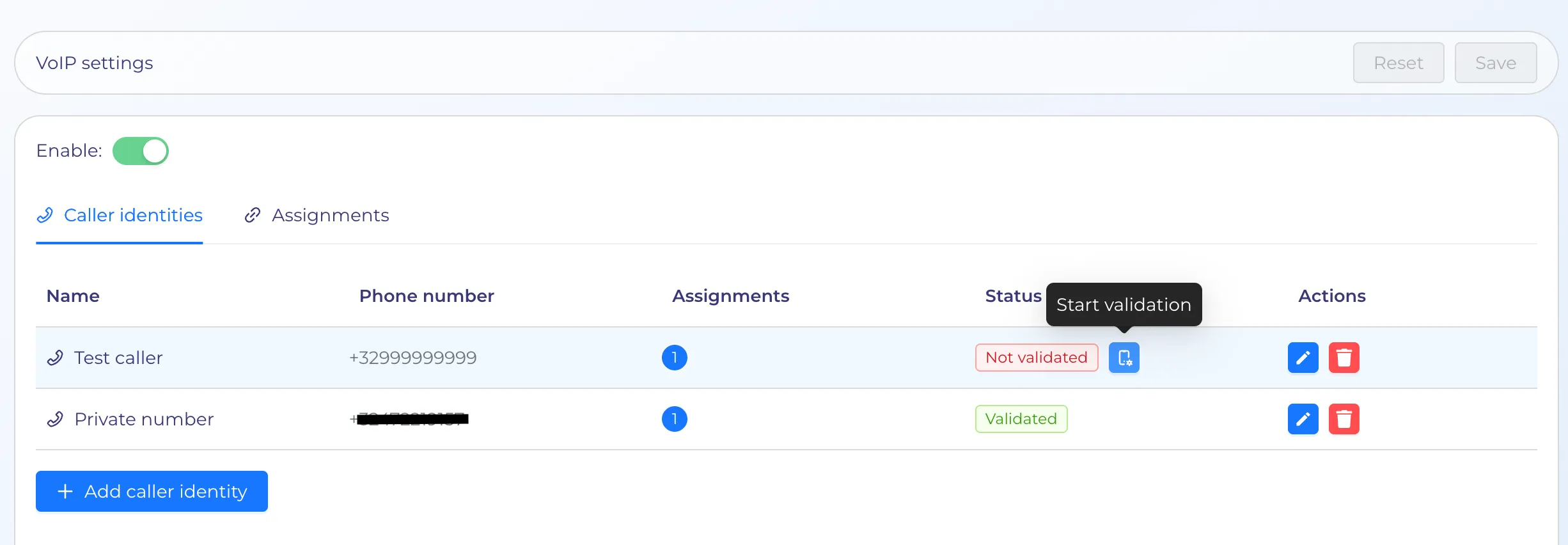1568x545 pixels.
Task: Click the Status column header
Action: 1014,296
